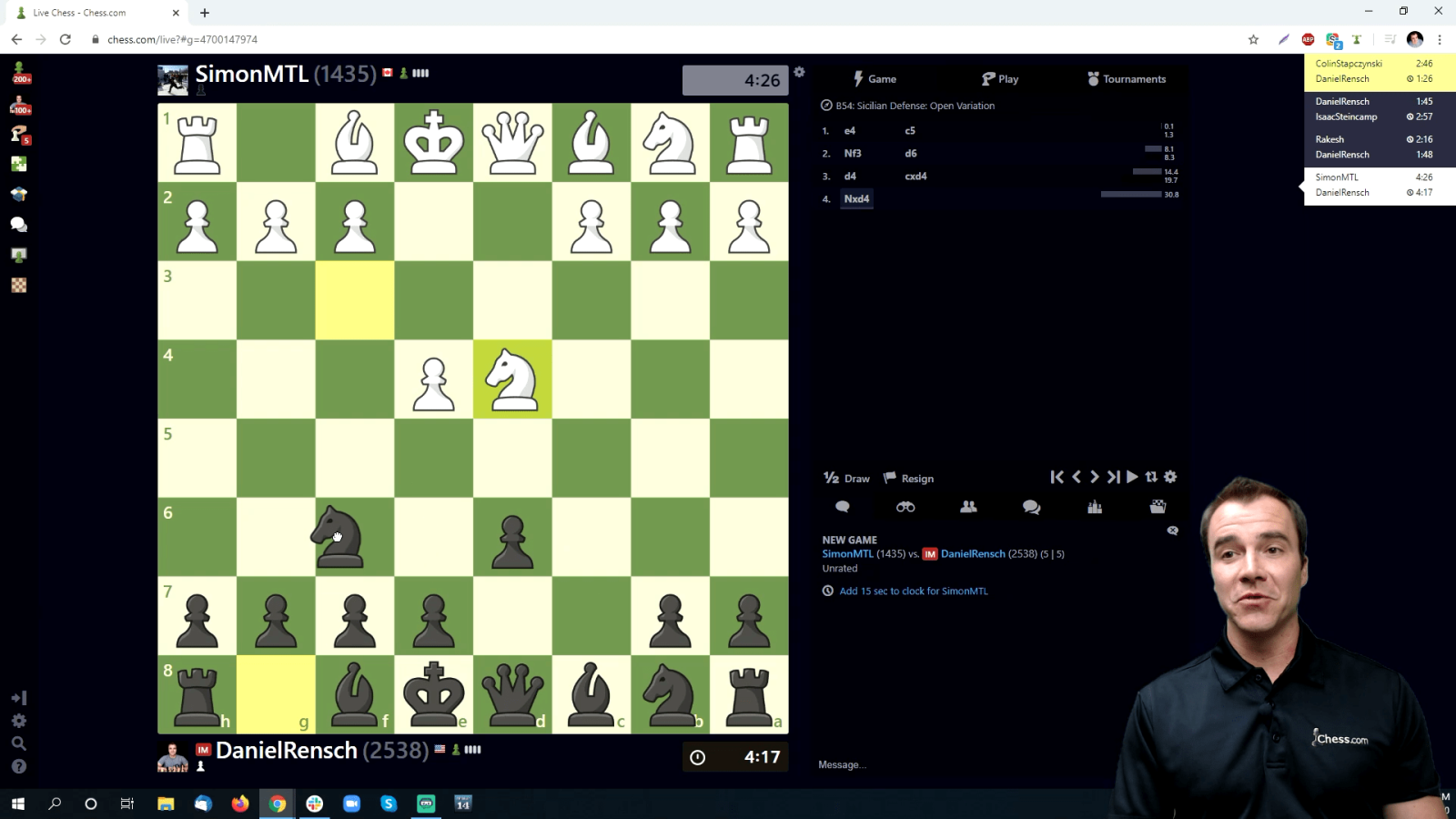Resign the game

click(909, 478)
